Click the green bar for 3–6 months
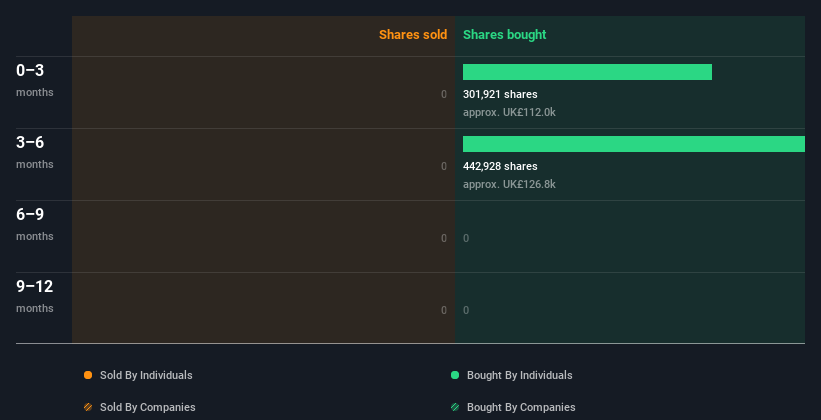 pyautogui.click(x=634, y=144)
